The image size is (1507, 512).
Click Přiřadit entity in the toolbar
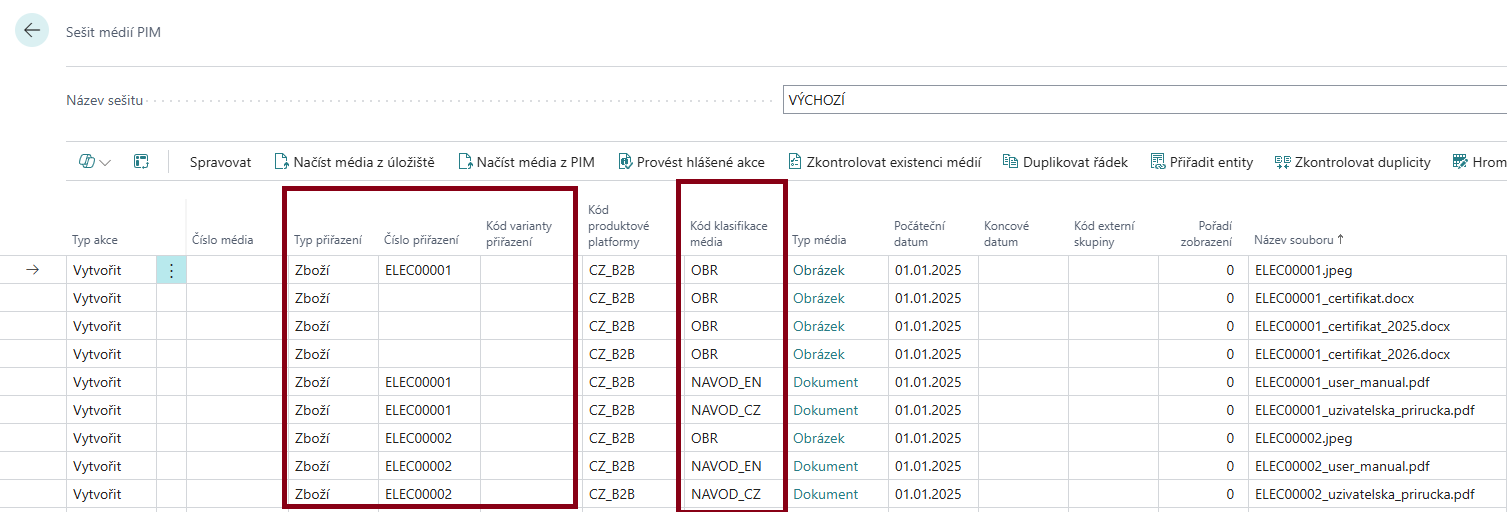coord(1201,162)
